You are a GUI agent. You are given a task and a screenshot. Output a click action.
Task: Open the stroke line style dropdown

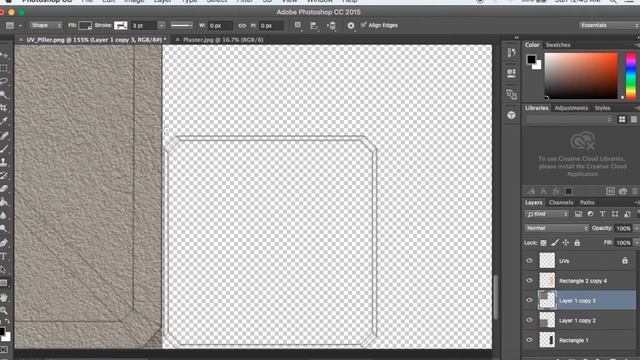[x=181, y=25]
